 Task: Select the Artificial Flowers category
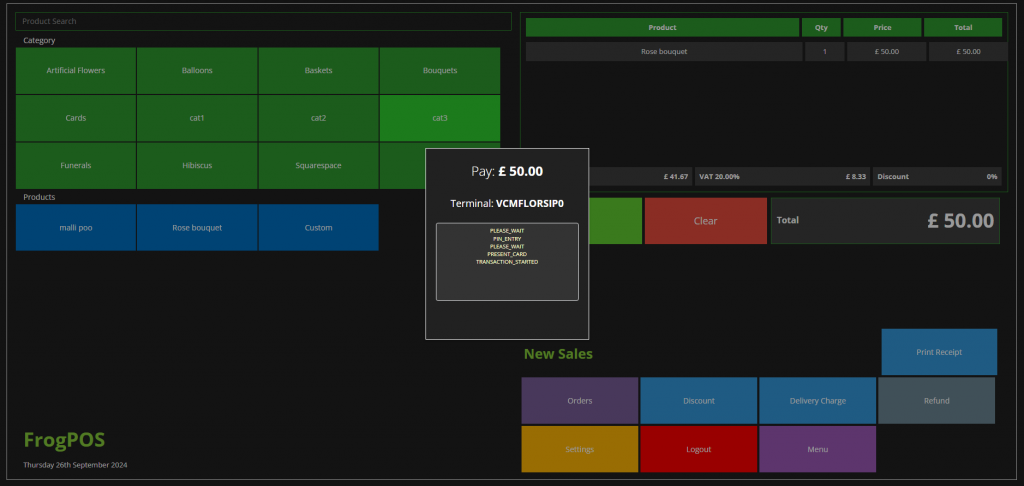[76, 71]
